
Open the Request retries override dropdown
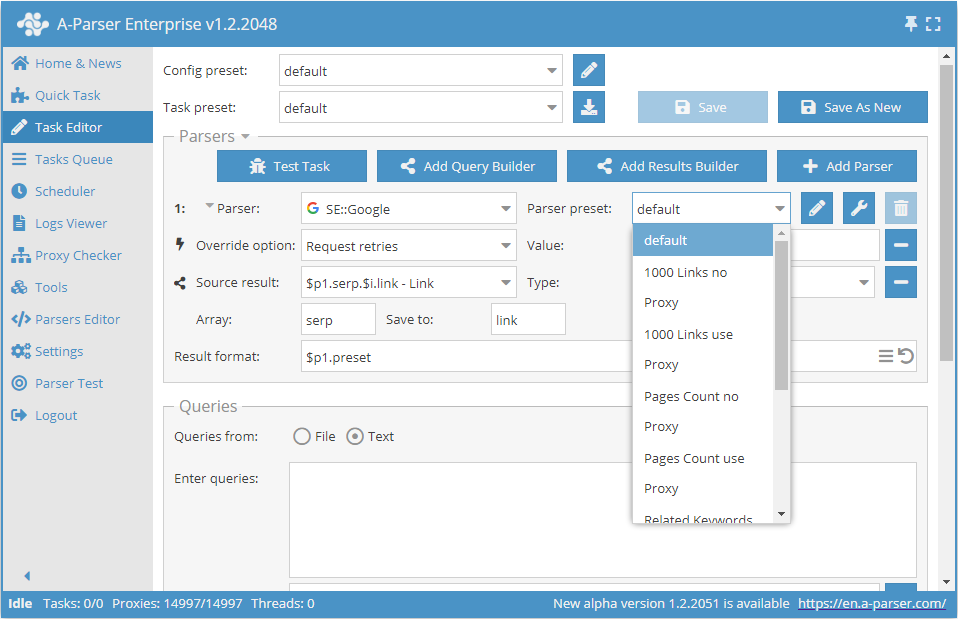pyautogui.click(x=506, y=246)
